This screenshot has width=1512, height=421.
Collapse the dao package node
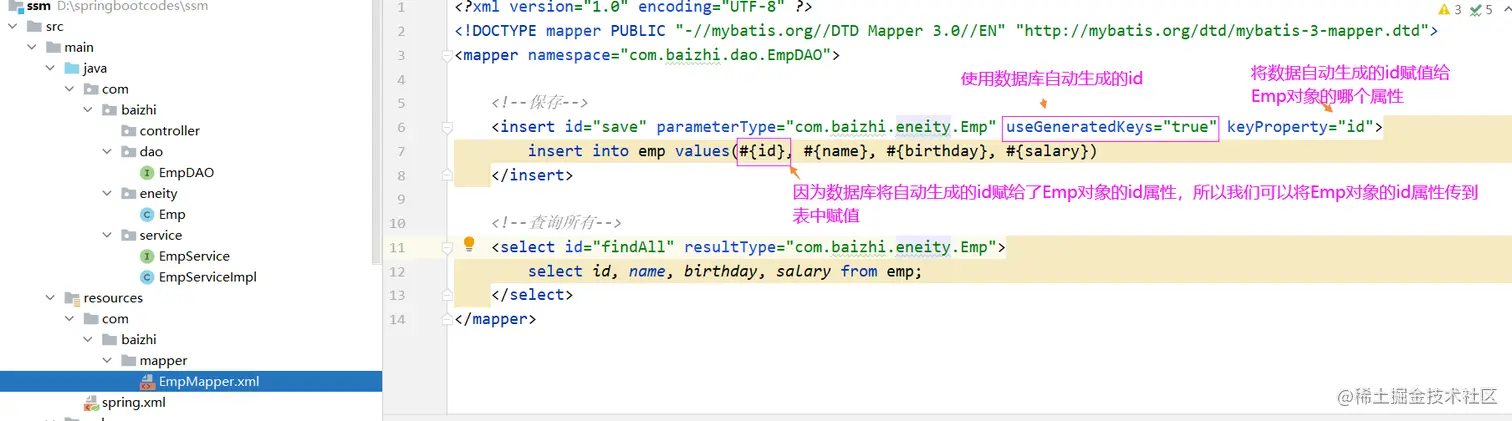click(107, 152)
